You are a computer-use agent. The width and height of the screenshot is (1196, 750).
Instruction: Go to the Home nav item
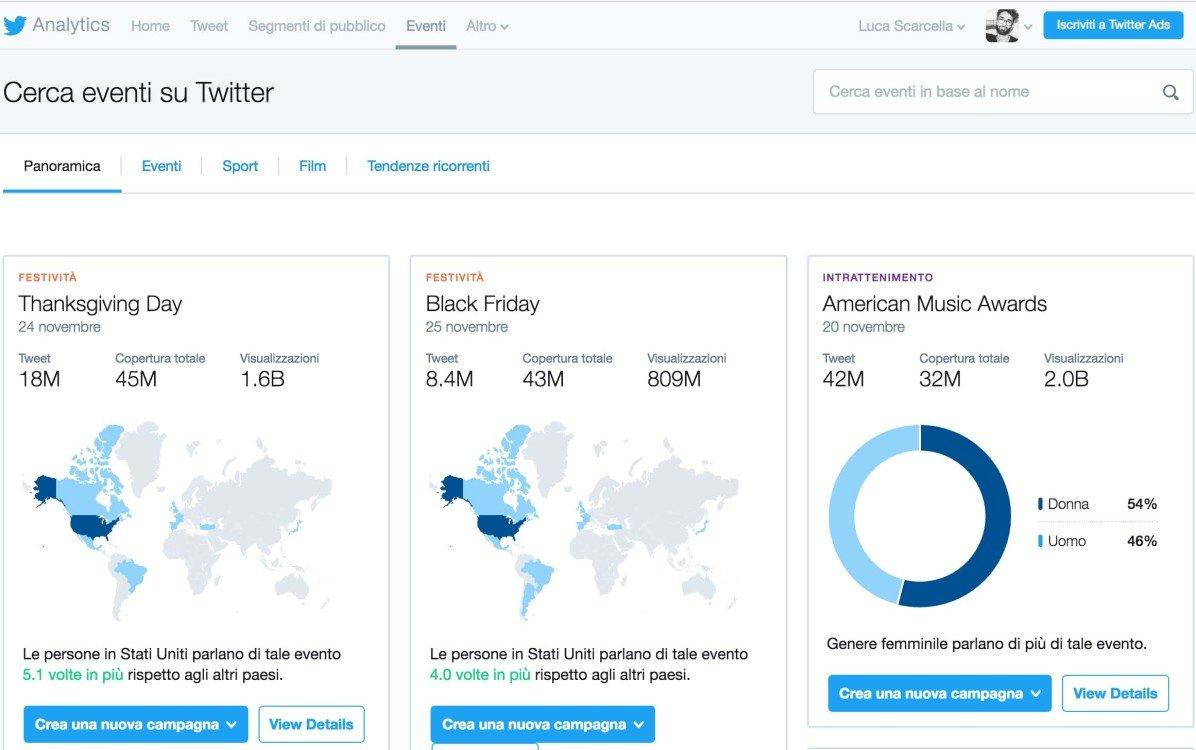[150, 26]
